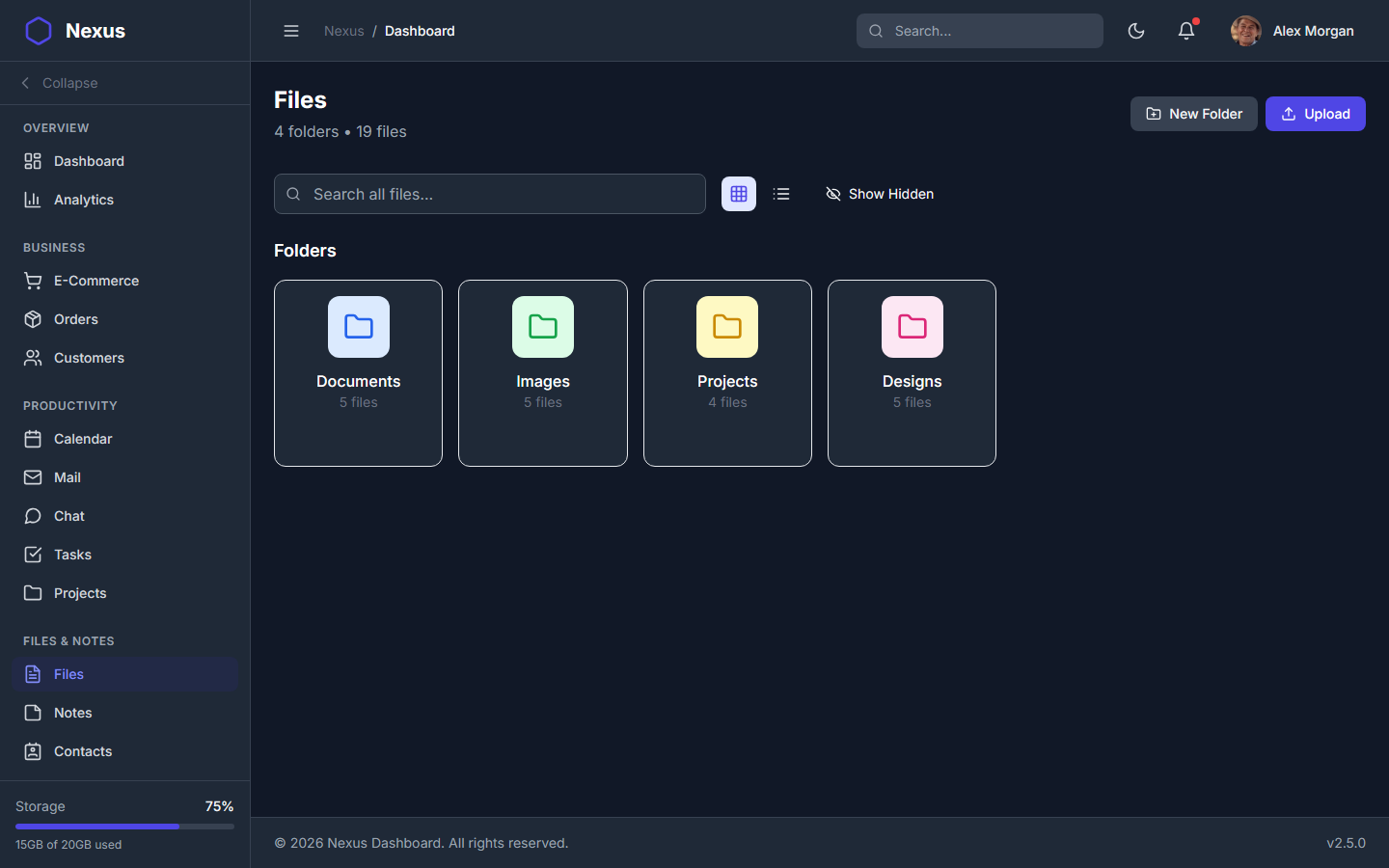Open Orders page

[125, 319]
